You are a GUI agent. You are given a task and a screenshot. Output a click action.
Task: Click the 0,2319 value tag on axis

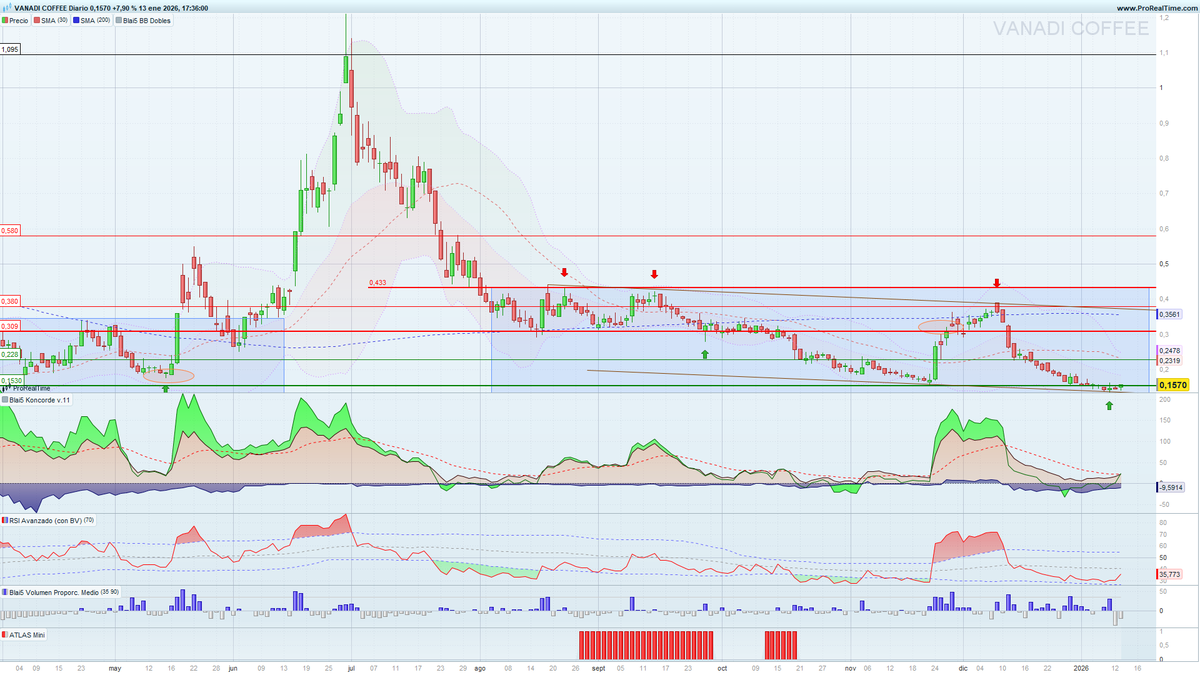click(1169, 360)
